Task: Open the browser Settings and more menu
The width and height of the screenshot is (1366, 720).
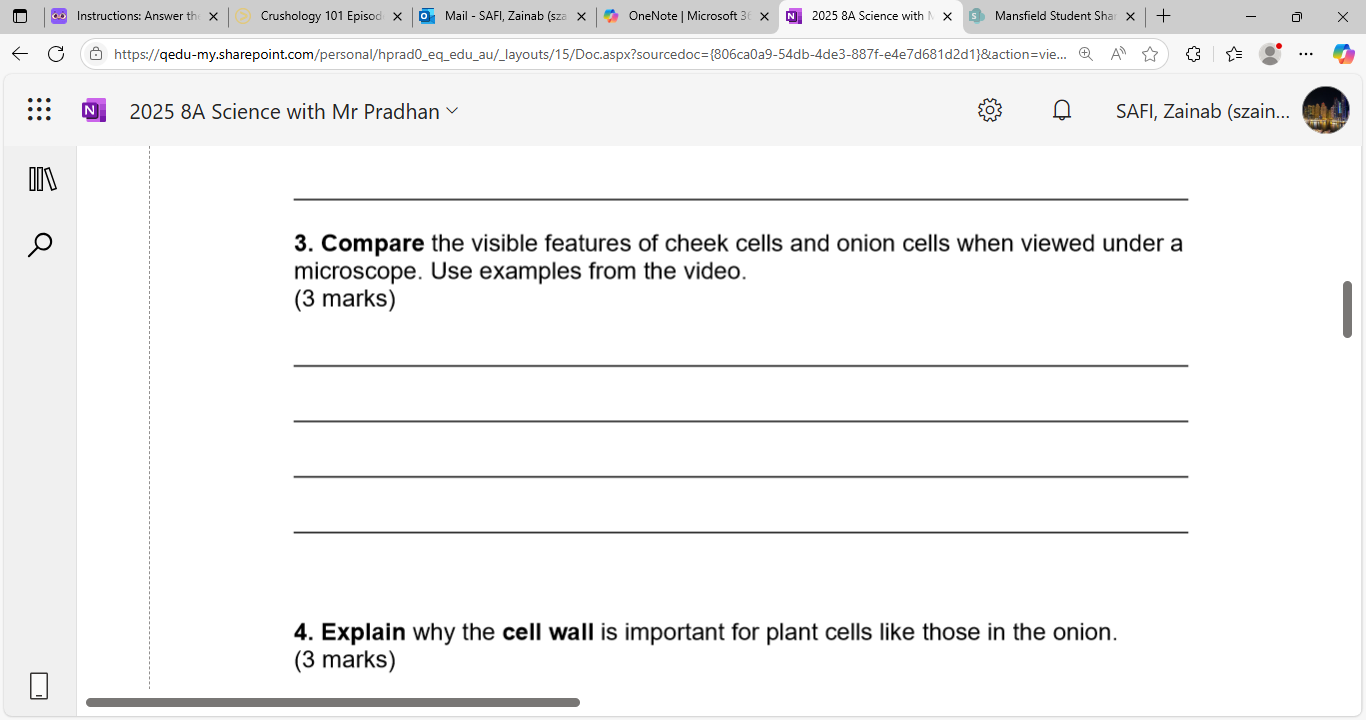Action: 1306,54
